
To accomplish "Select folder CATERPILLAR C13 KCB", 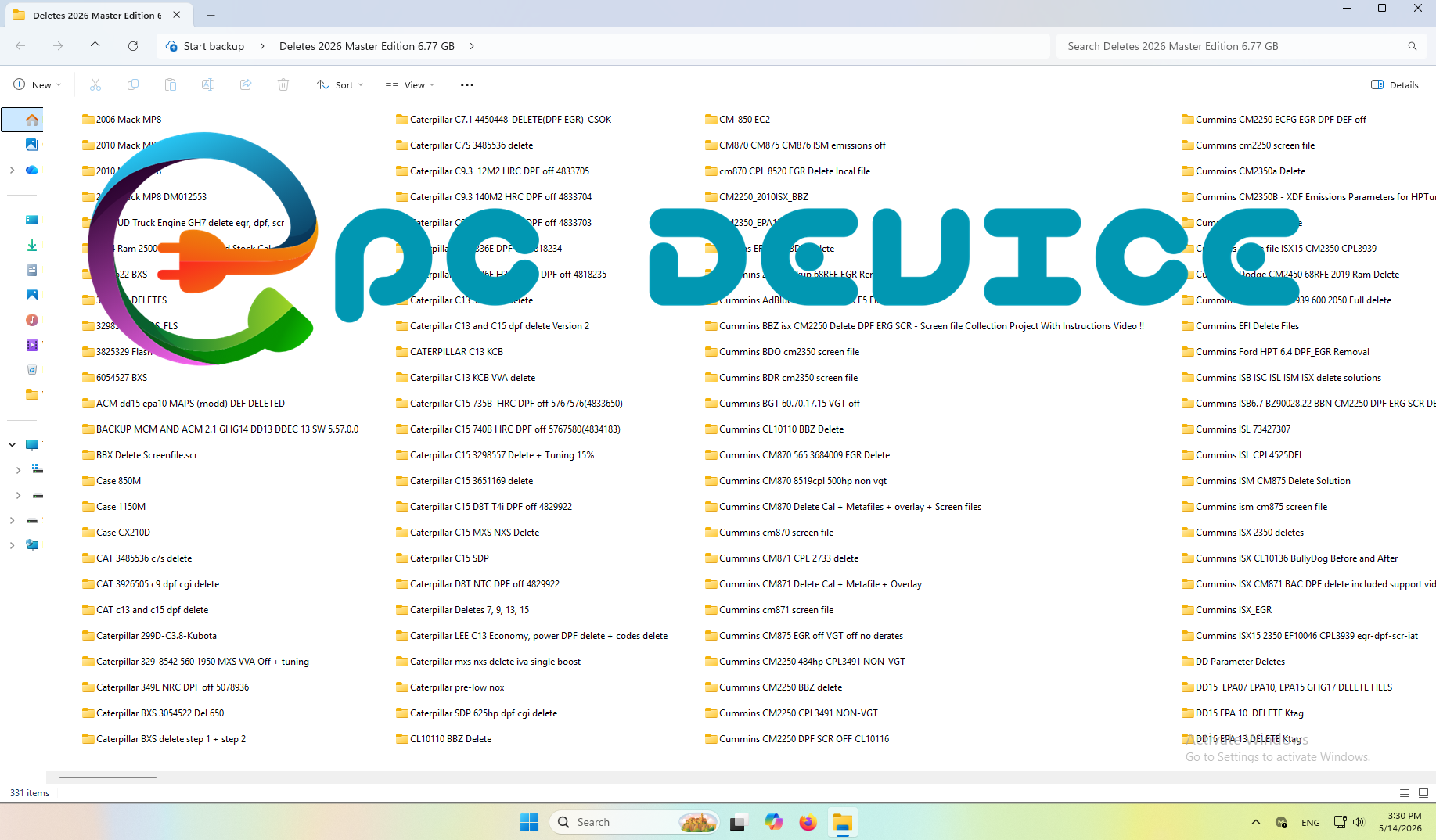I will (x=450, y=352).
